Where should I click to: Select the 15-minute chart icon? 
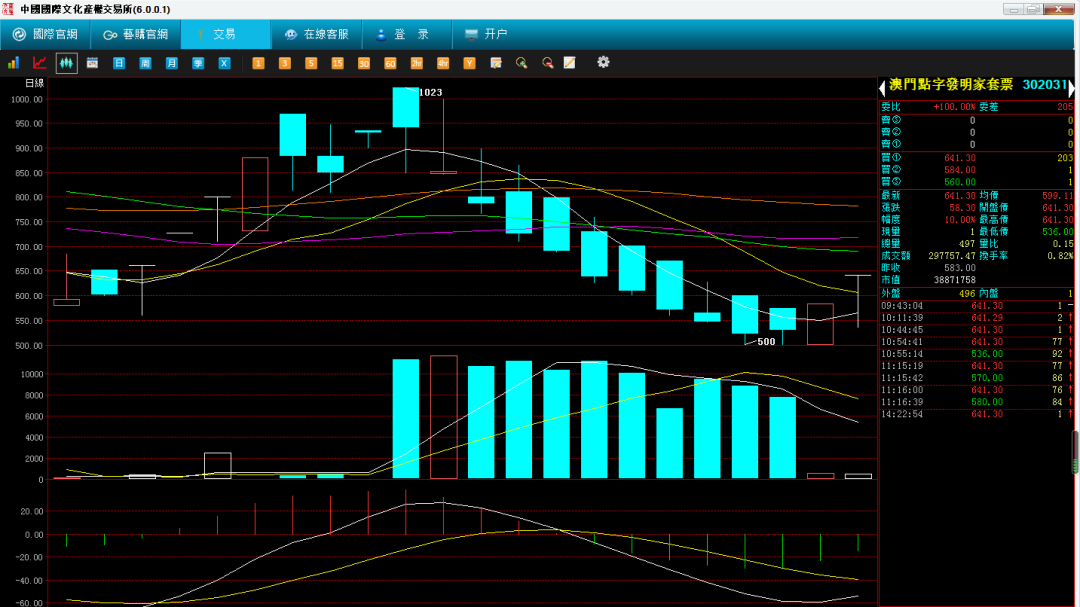coord(338,63)
